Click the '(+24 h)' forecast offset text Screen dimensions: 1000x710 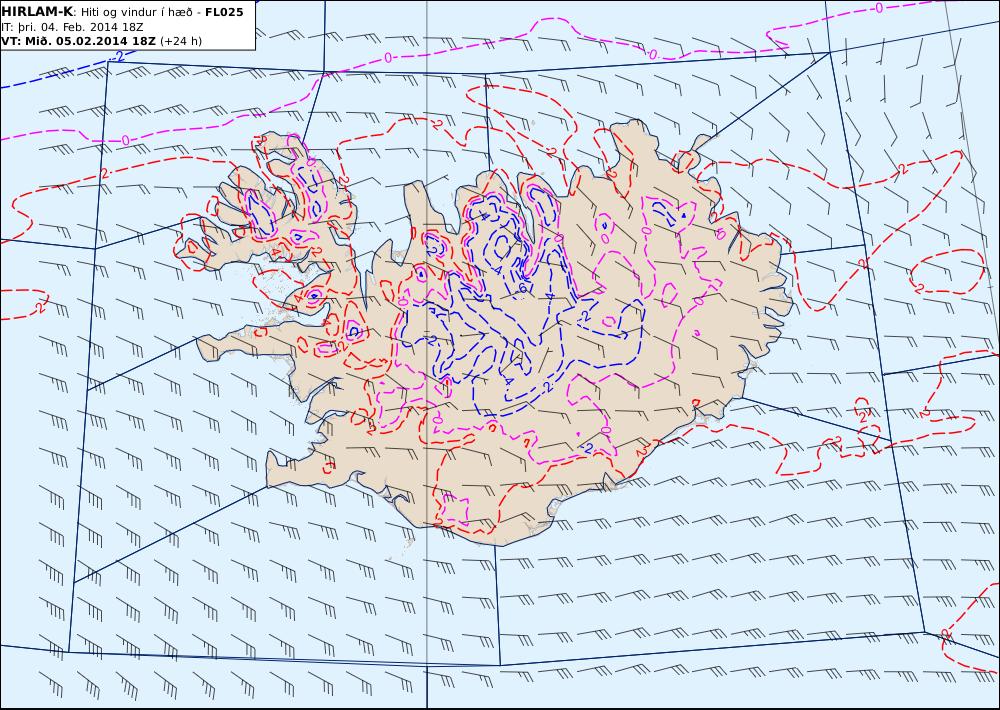[x=180, y=41]
